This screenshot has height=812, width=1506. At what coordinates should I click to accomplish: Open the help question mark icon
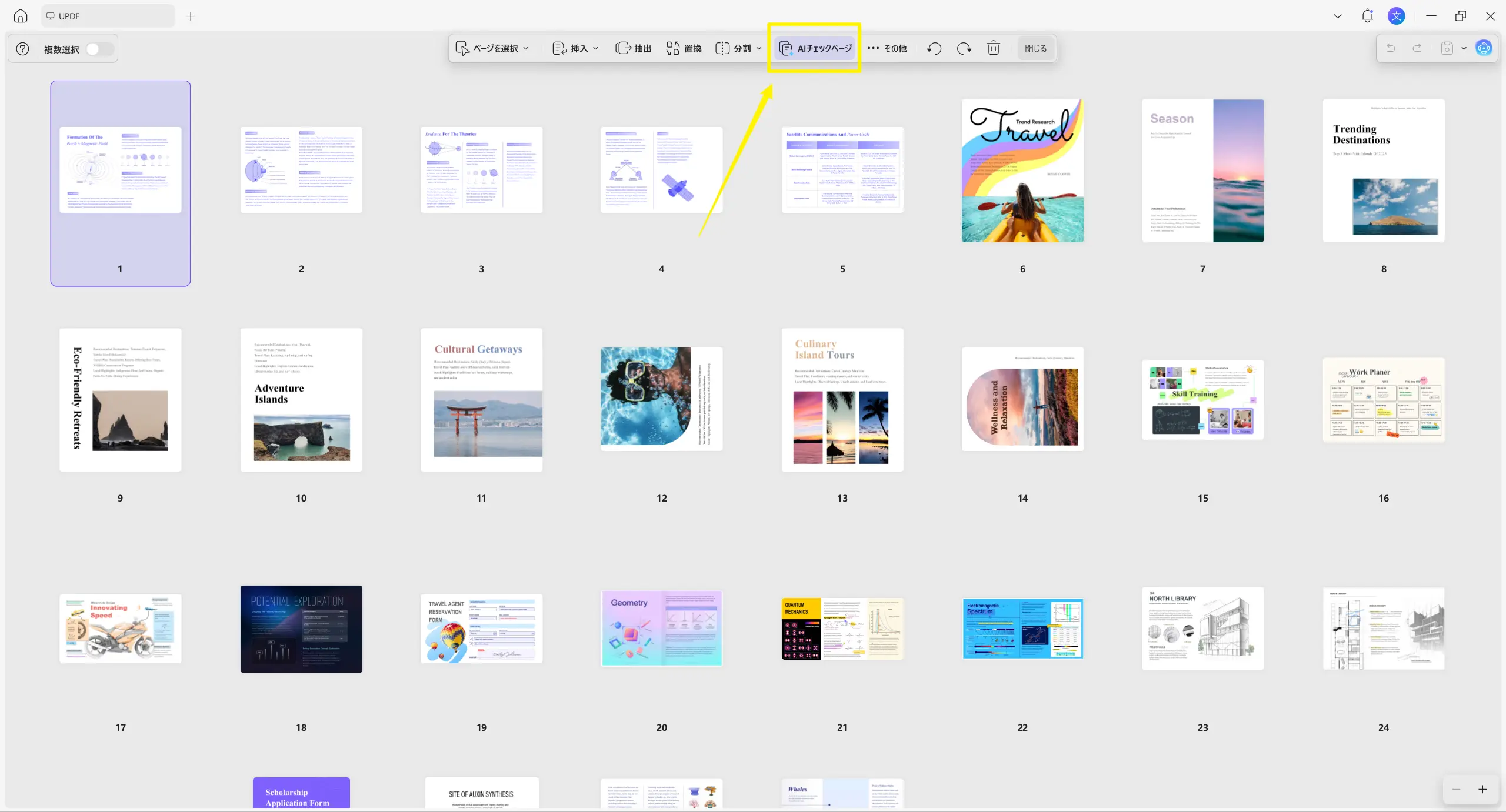tap(22, 49)
